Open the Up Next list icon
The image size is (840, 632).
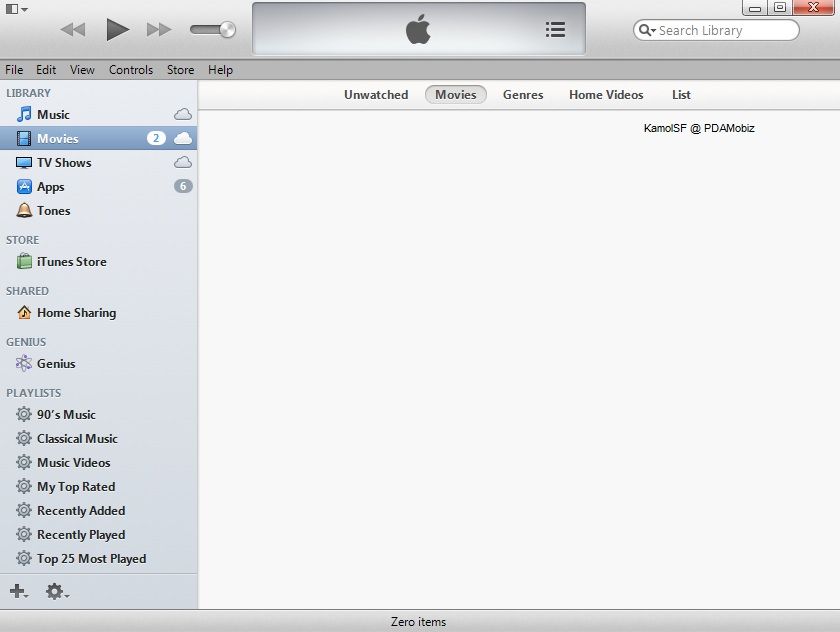tap(556, 29)
